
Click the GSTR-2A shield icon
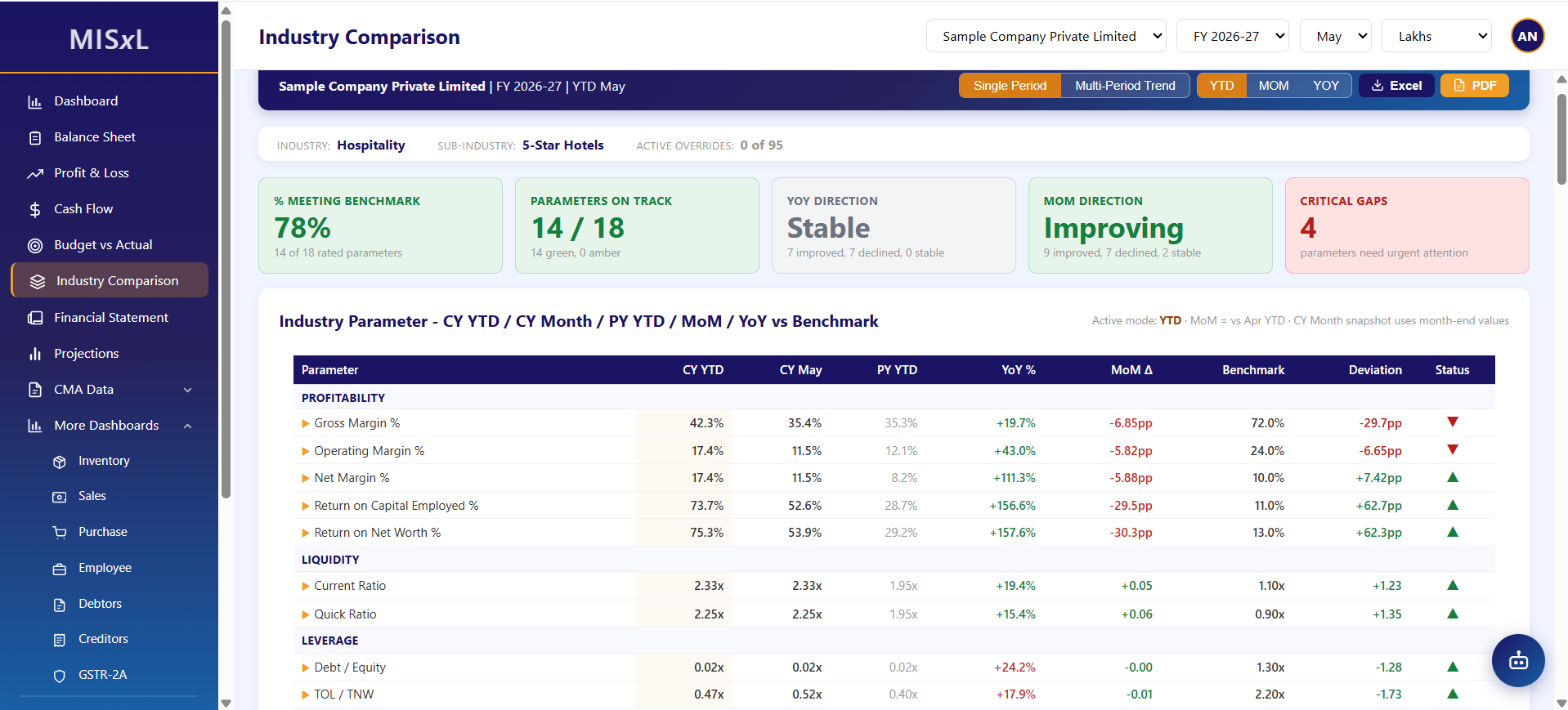59,676
